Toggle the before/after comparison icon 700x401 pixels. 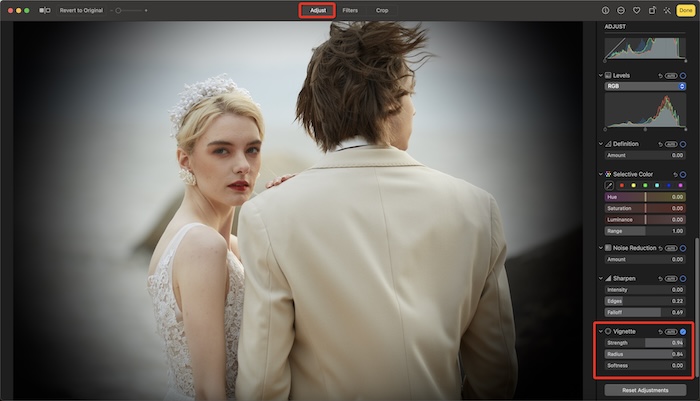coord(45,10)
